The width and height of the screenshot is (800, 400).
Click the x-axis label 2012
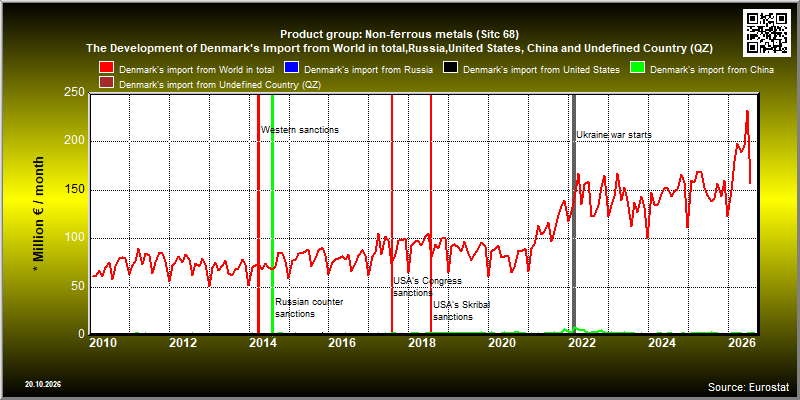183,342
